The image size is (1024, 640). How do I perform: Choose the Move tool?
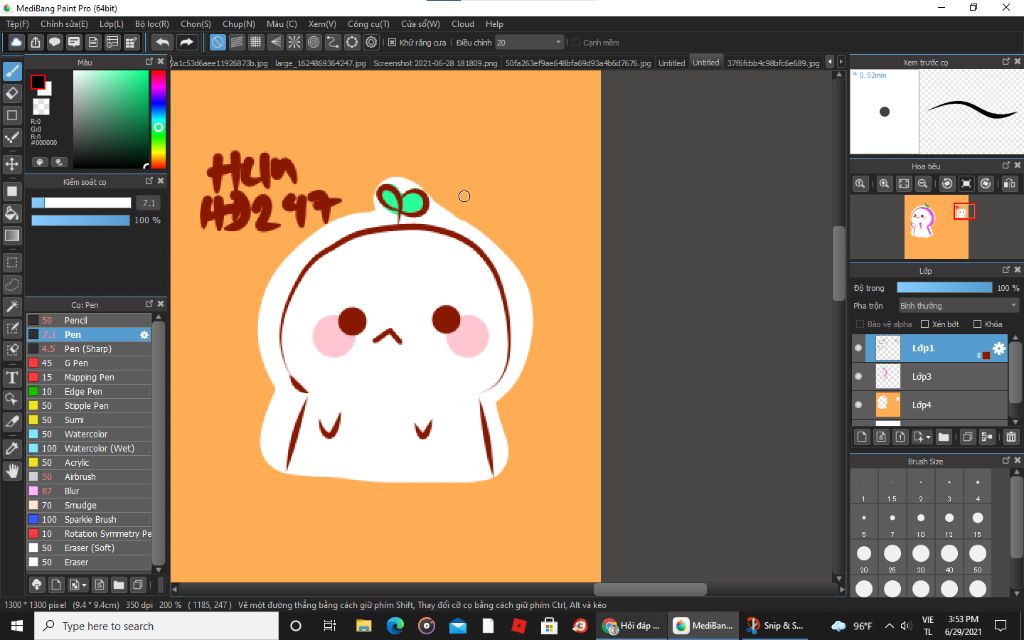click(x=12, y=163)
